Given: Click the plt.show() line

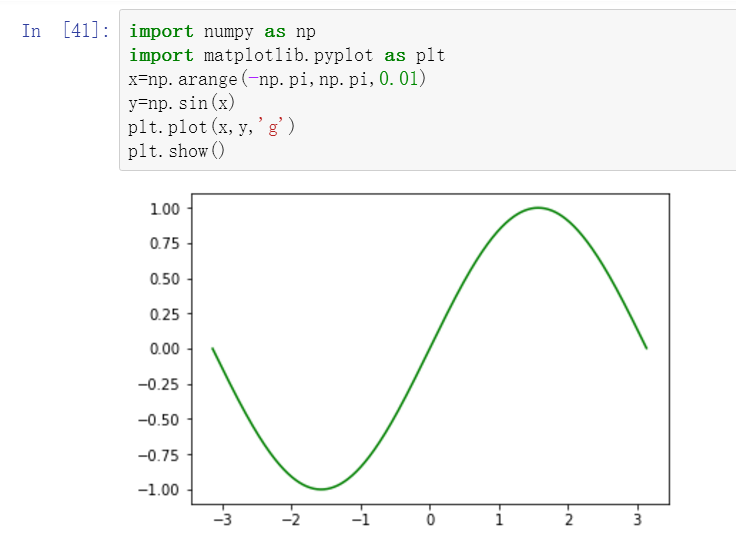Looking at the screenshot, I should coord(169,151).
